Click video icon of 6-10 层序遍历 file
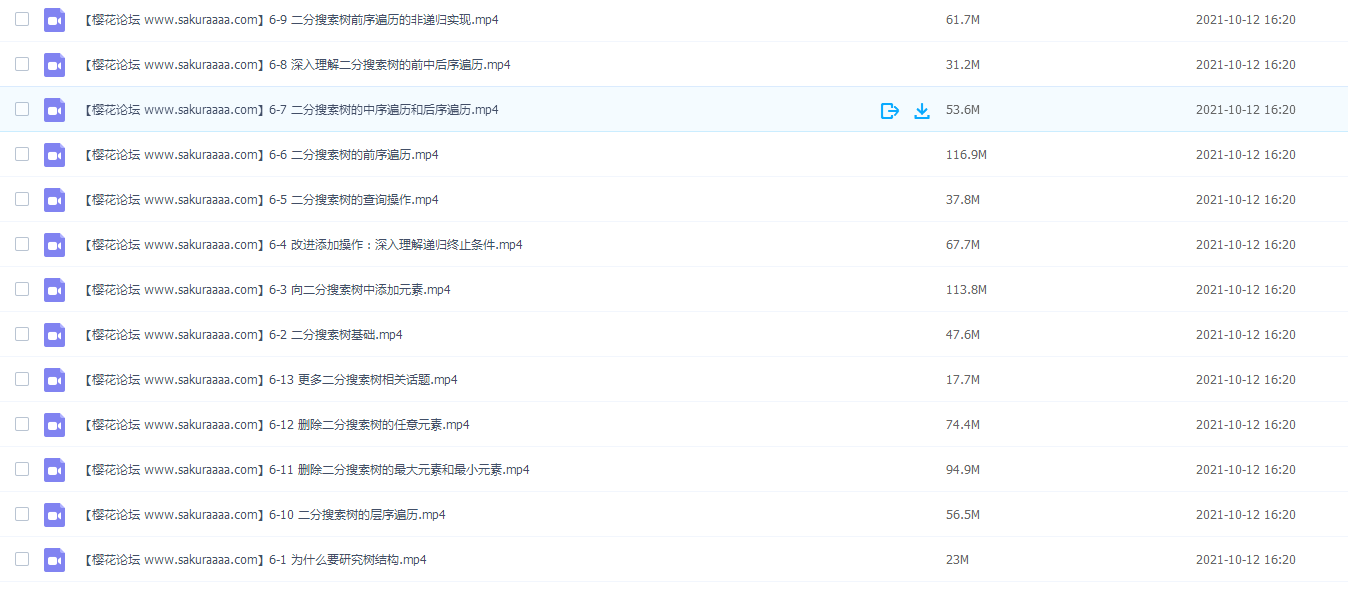This screenshot has height=593, width=1348. 54,515
